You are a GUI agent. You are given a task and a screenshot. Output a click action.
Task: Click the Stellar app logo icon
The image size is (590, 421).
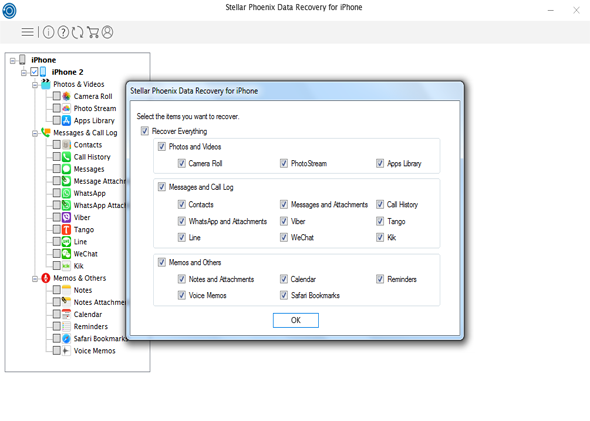[9, 11]
